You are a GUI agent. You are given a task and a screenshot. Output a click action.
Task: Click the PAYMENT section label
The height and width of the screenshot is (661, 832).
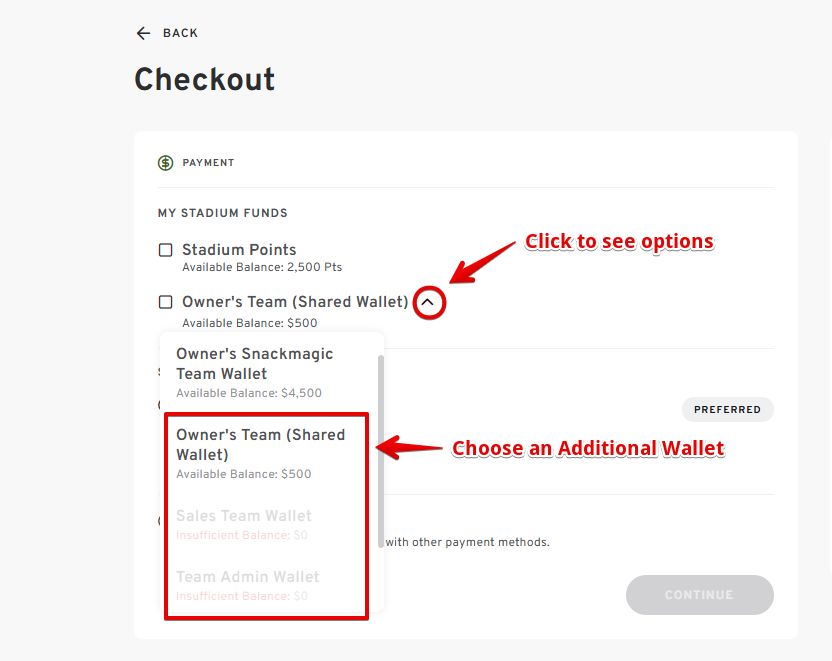208,163
